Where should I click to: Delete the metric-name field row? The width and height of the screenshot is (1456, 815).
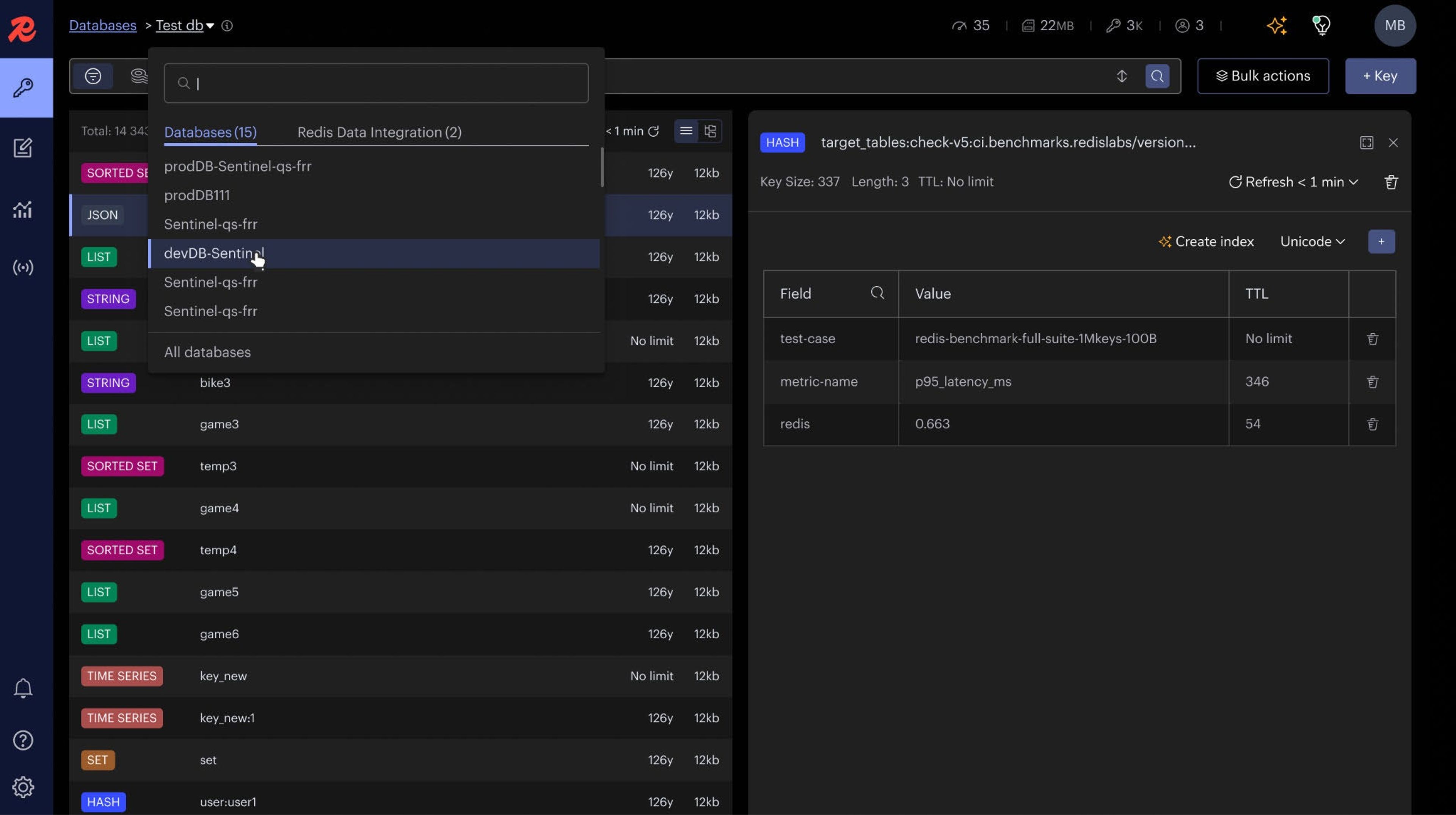pos(1372,382)
